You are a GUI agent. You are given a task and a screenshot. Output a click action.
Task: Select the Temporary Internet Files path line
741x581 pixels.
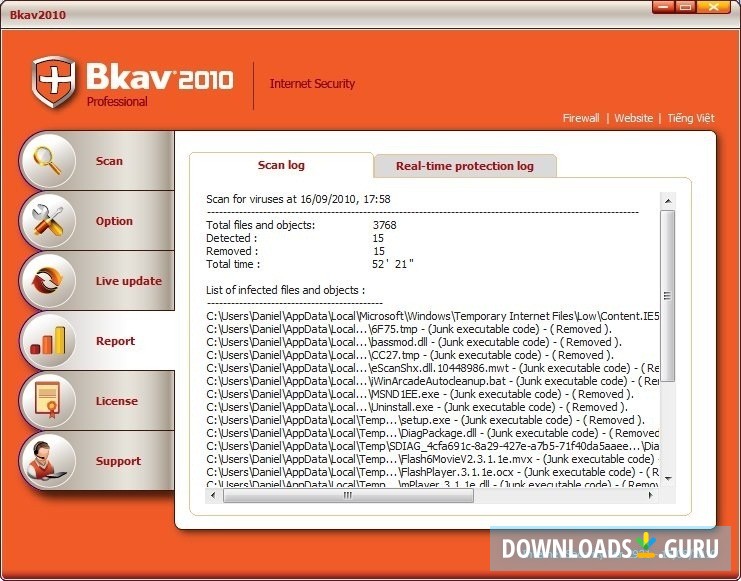(432, 316)
